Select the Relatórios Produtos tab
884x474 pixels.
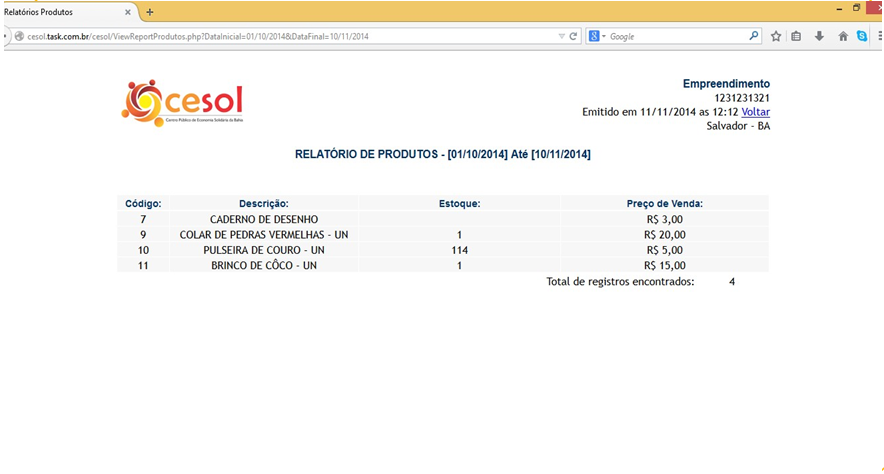tap(50, 12)
